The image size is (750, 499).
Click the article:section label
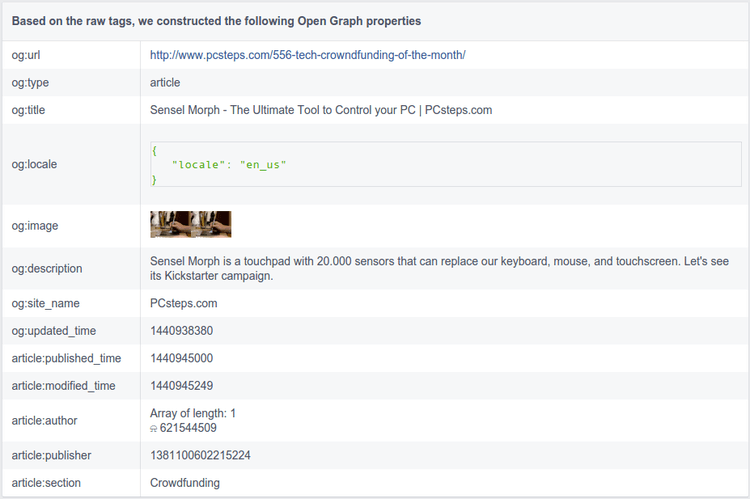[x=46, y=483]
